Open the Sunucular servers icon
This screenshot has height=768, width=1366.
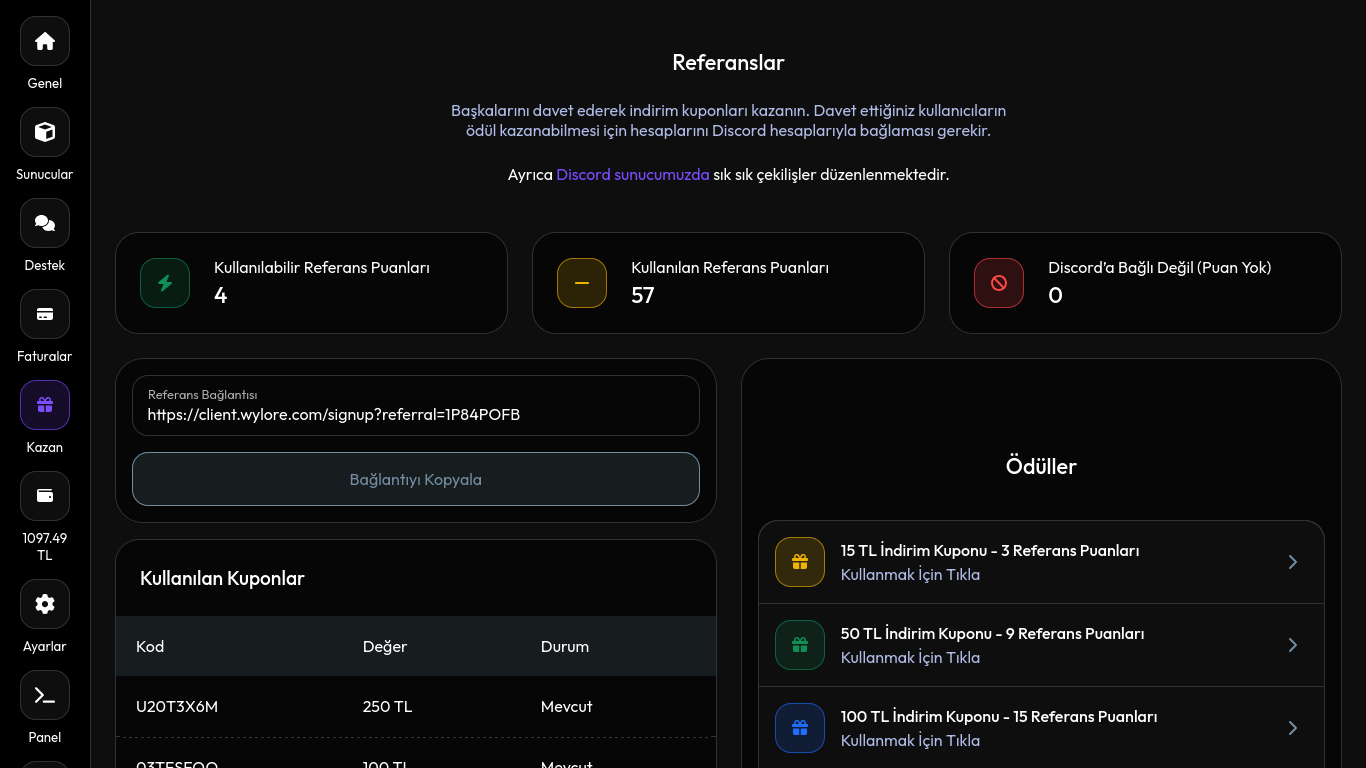pos(44,132)
